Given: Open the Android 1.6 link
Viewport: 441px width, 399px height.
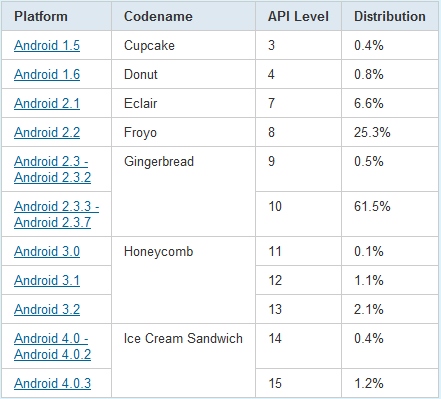Looking at the screenshot, I should 47,74.
